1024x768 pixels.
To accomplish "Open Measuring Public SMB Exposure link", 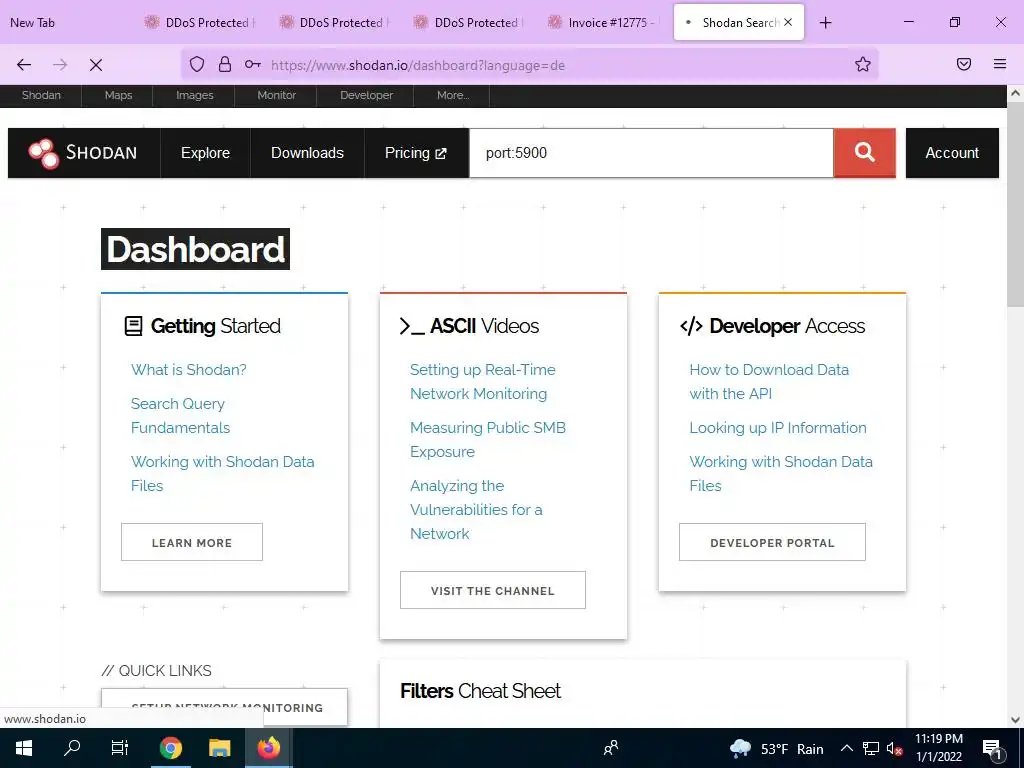I will (x=488, y=440).
